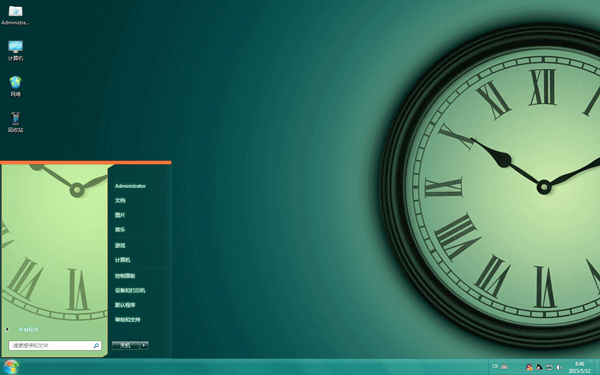Open 图片 (Pictures) in Start menu
This screenshot has width=600, height=375.
[x=120, y=215]
